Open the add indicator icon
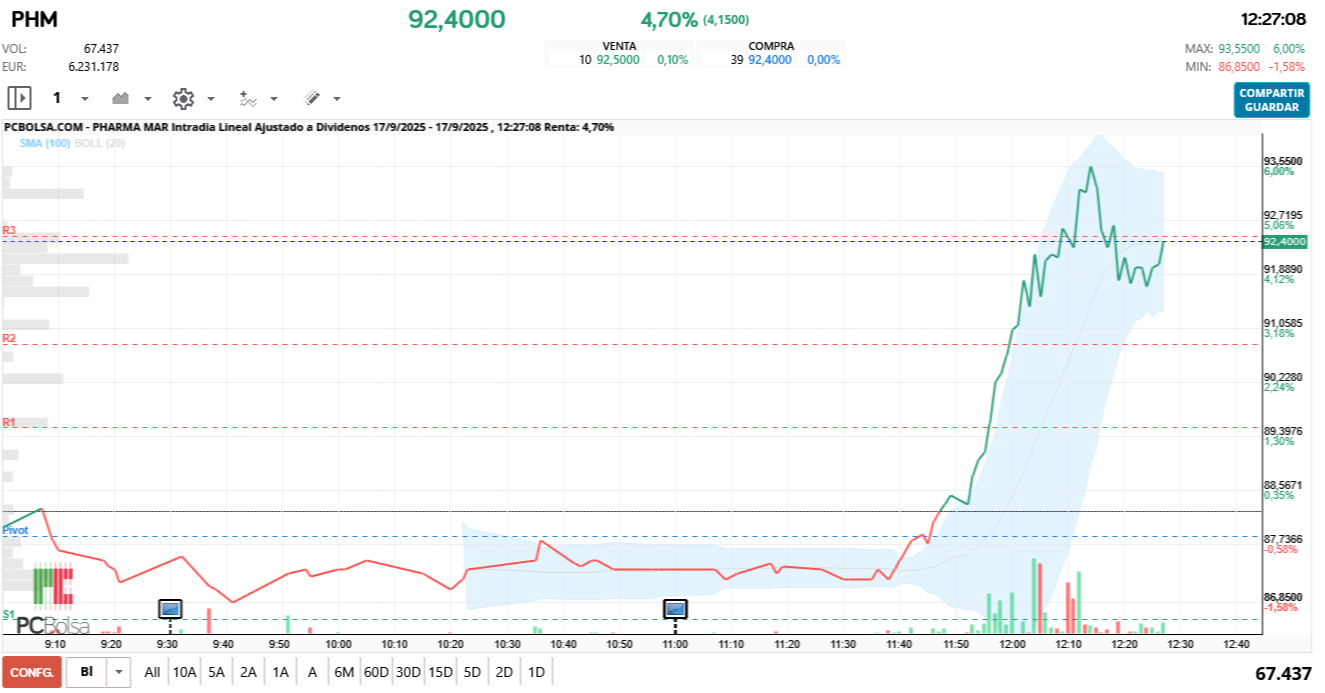The image size is (1325, 693). point(248,98)
